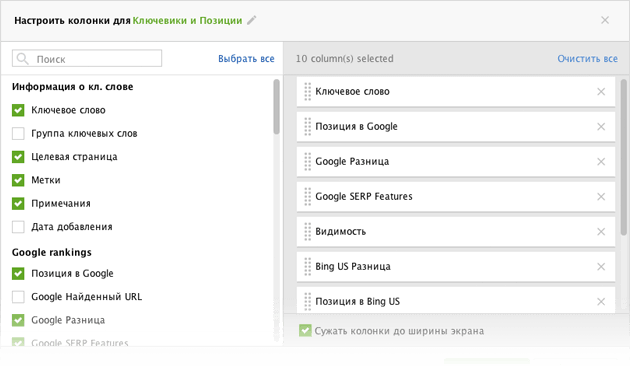630x366 pixels.
Task: Click the Поиск search field
Action: point(87,59)
